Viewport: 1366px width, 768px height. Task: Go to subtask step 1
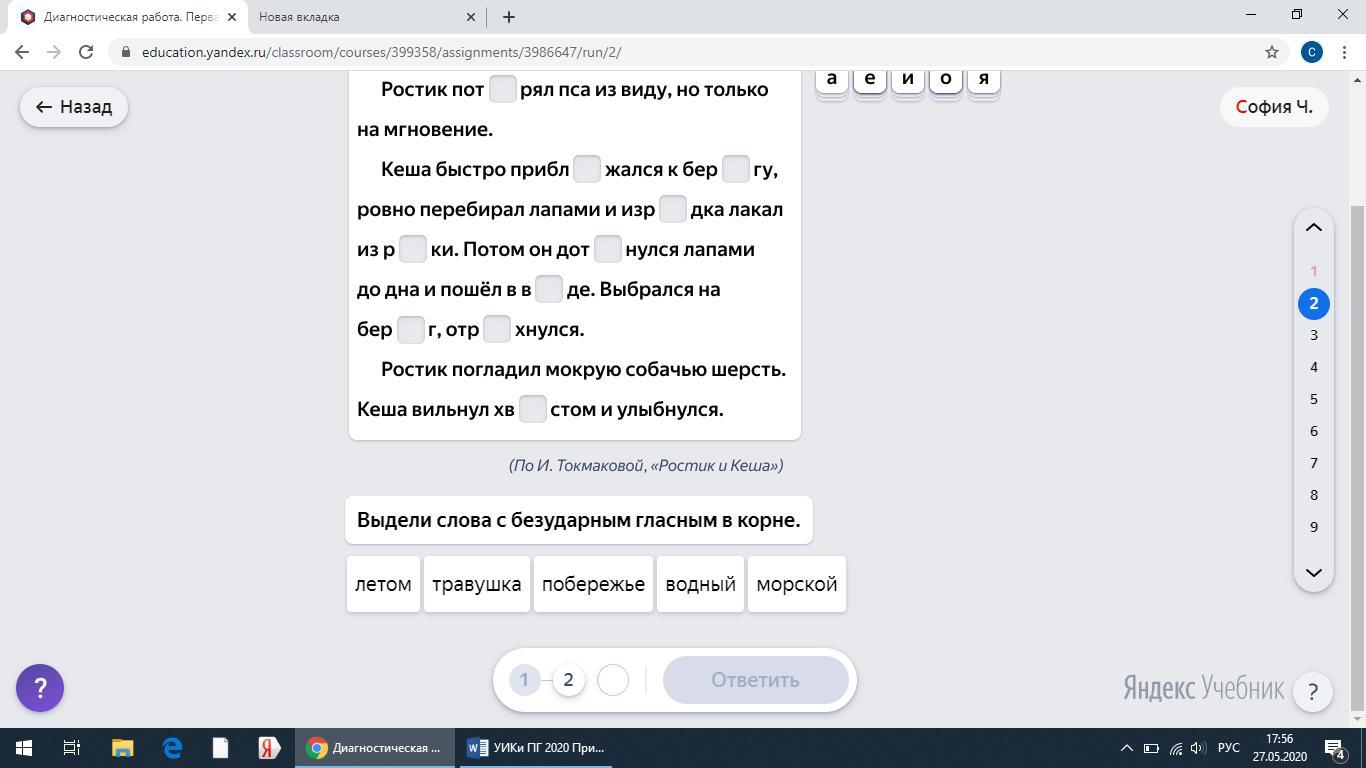point(524,680)
